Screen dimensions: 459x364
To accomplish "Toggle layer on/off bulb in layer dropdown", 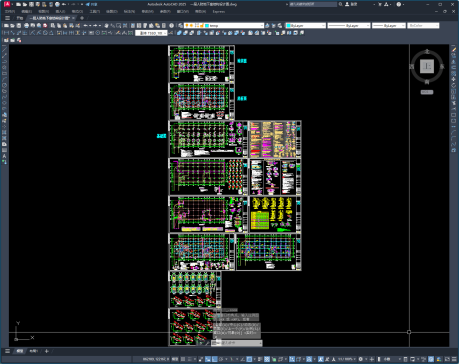I will (187, 25).
